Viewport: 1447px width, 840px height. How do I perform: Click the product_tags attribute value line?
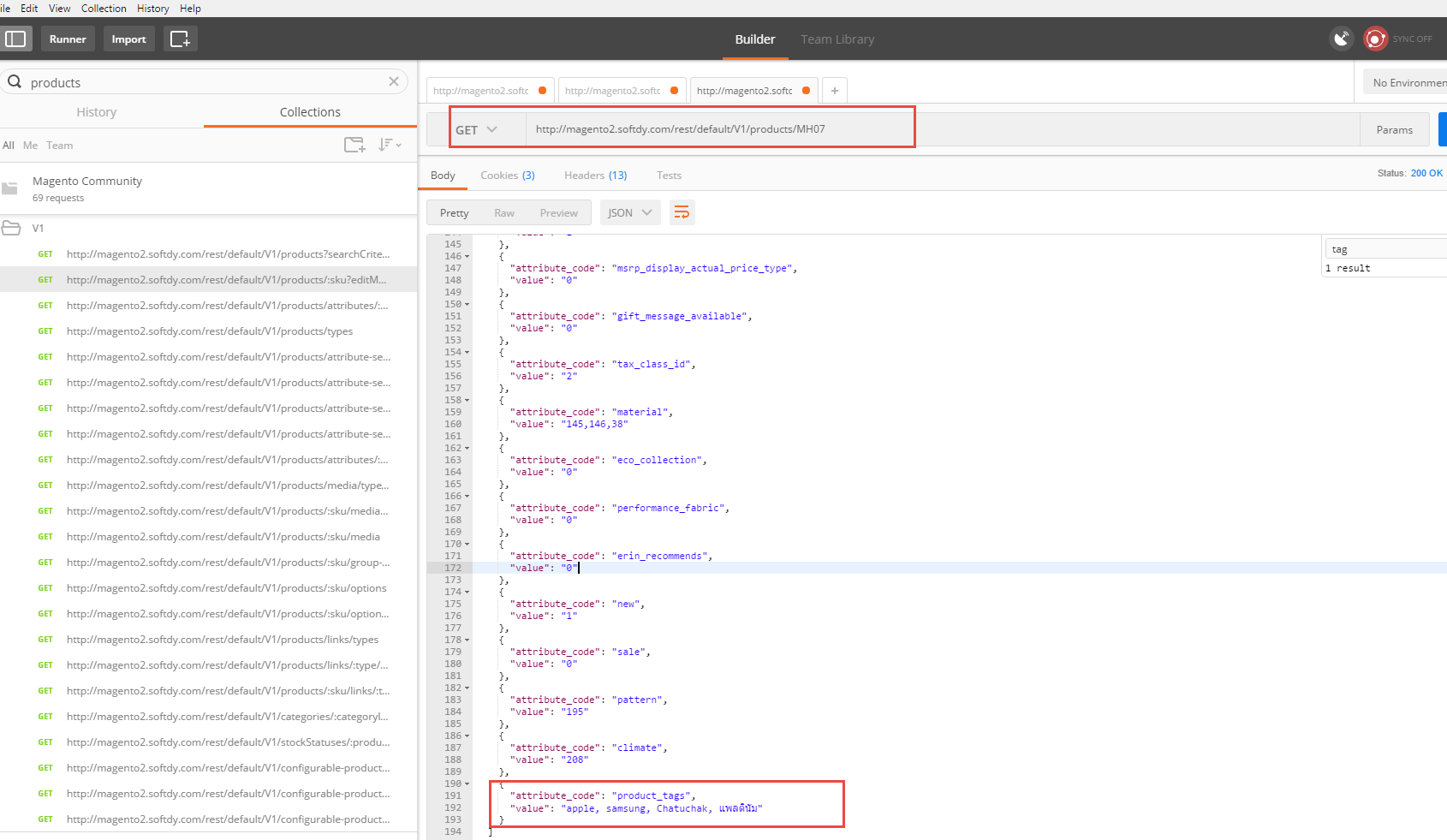(636, 808)
